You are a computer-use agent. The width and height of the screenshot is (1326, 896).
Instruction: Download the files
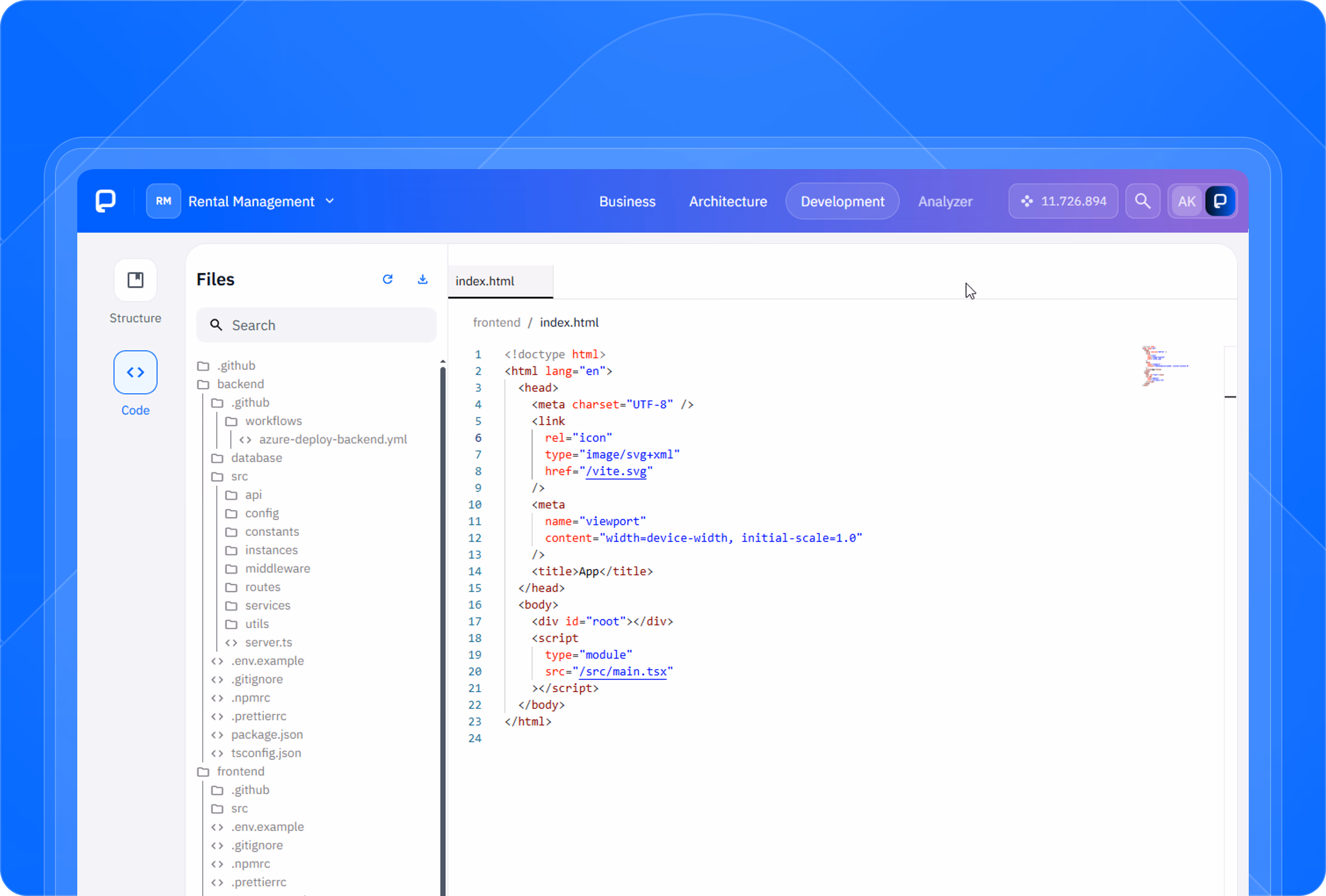[x=422, y=279]
